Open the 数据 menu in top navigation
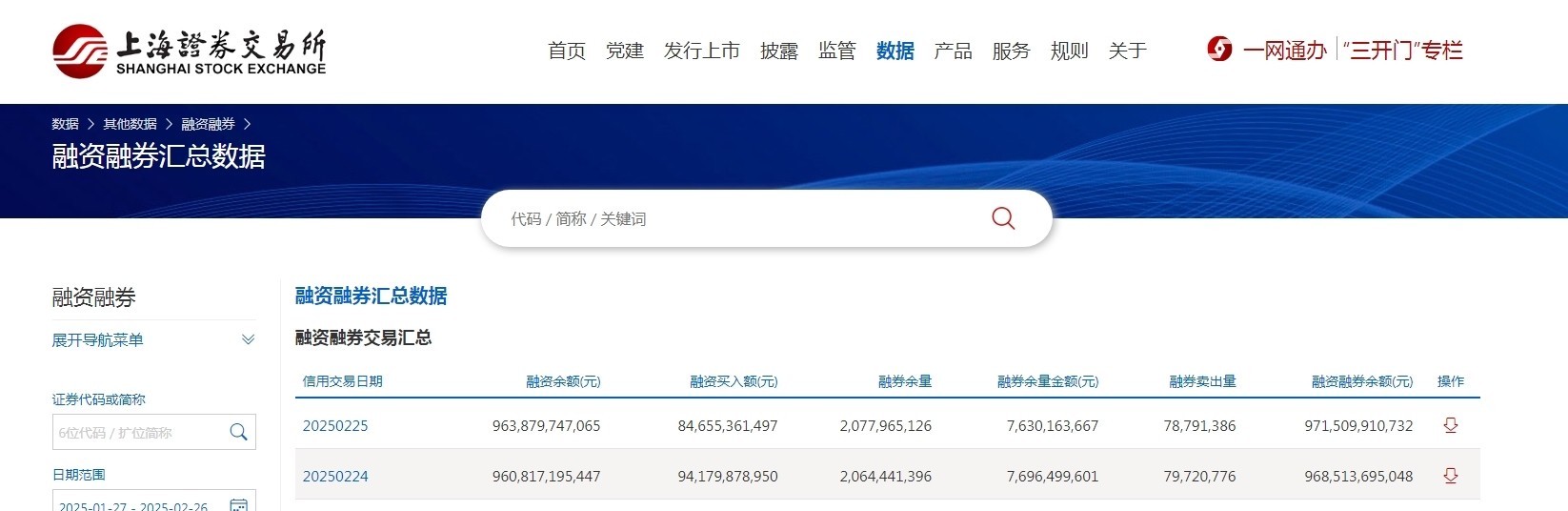The height and width of the screenshot is (511, 1568). pyautogui.click(x=895, y=51)
